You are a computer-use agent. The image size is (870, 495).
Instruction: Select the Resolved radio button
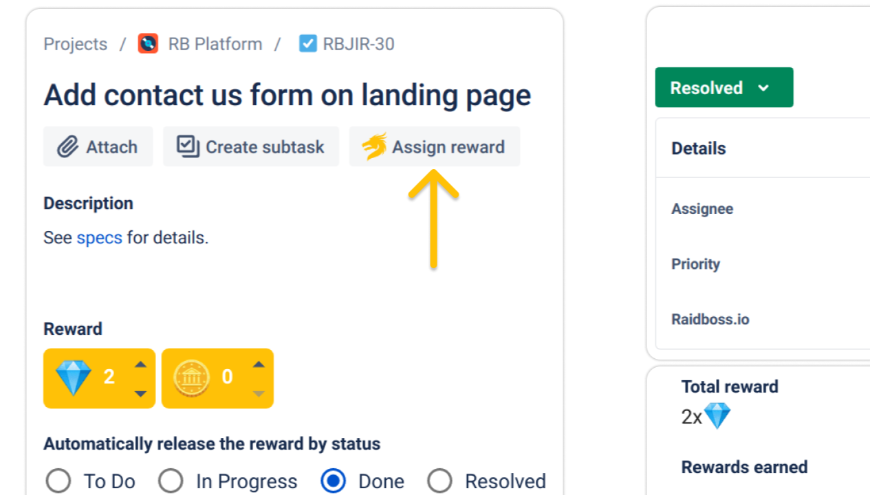coord(439,481)
